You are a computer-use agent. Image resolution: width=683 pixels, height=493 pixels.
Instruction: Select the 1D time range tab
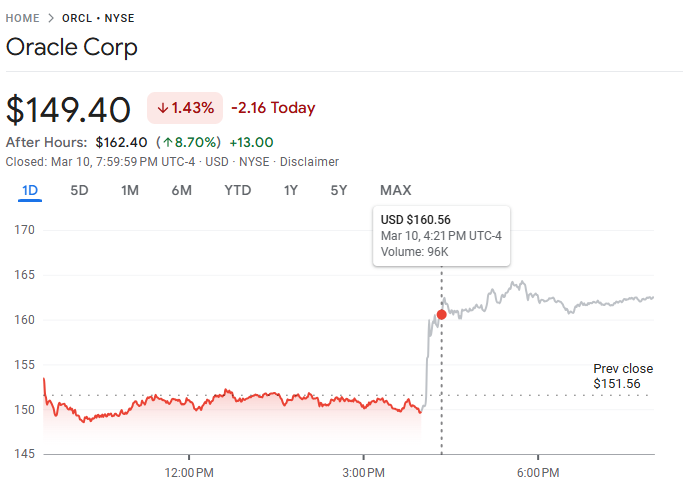click(30, 191)
